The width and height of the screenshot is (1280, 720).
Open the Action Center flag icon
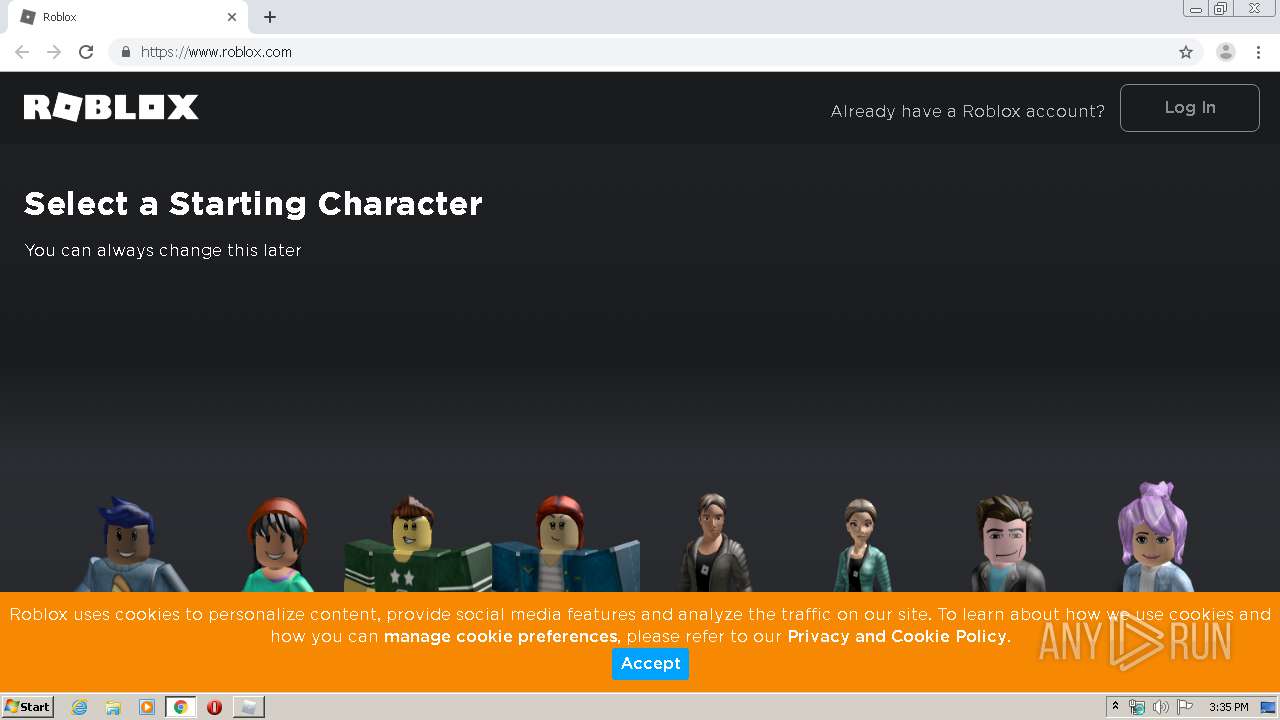tap(1185, 707)
